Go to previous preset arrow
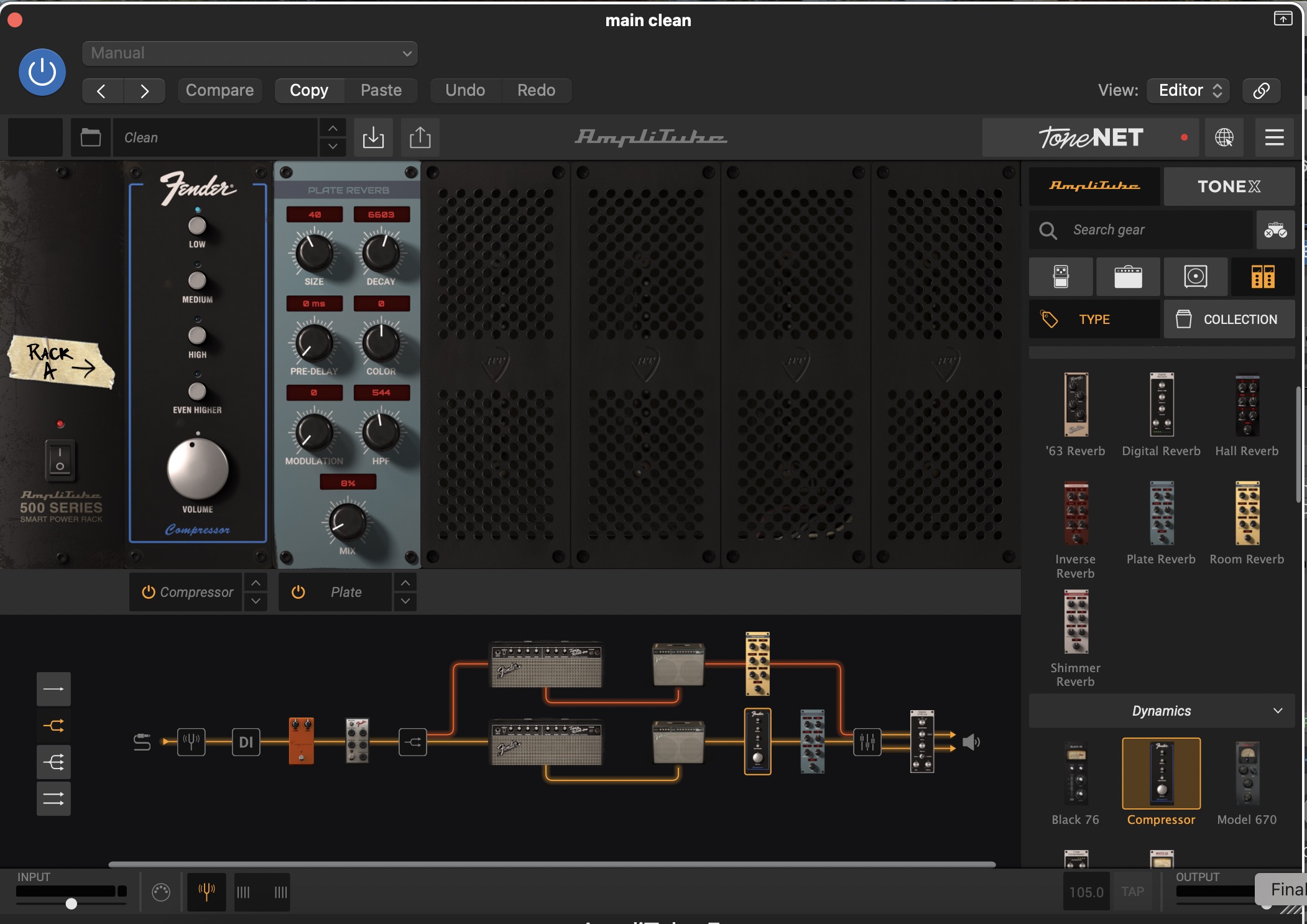Screen dimensions: 1307x924 click(103, 91)
